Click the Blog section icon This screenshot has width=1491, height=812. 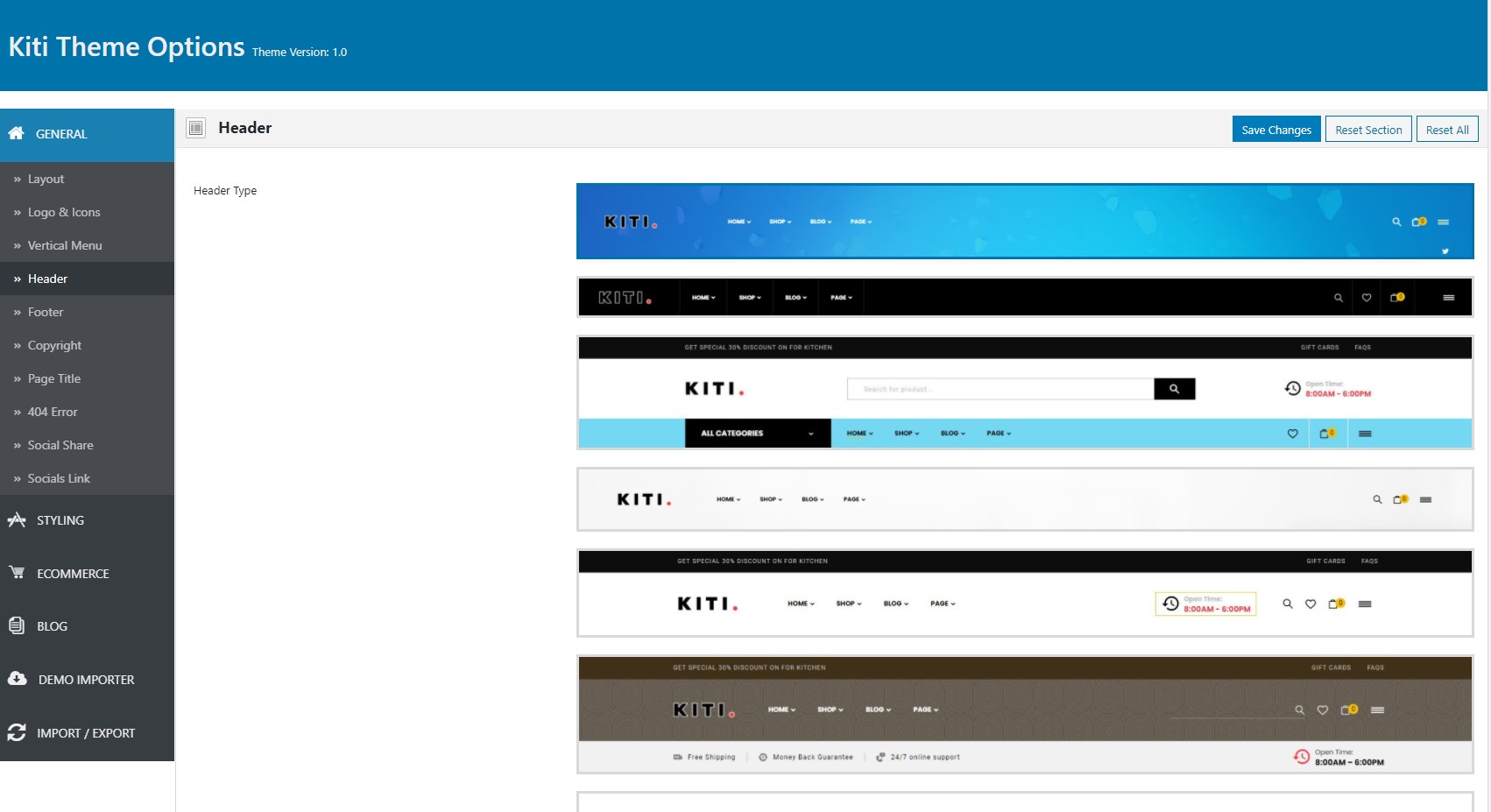pyautogui.click(x=16, y=625)
